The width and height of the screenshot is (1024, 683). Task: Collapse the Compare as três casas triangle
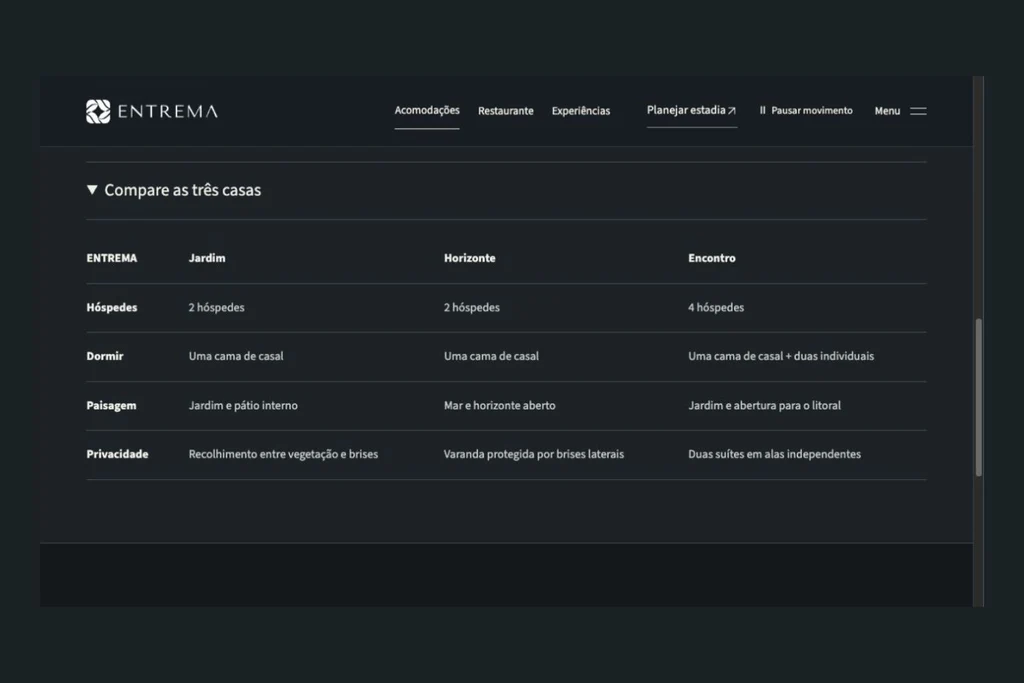(92, 189)
